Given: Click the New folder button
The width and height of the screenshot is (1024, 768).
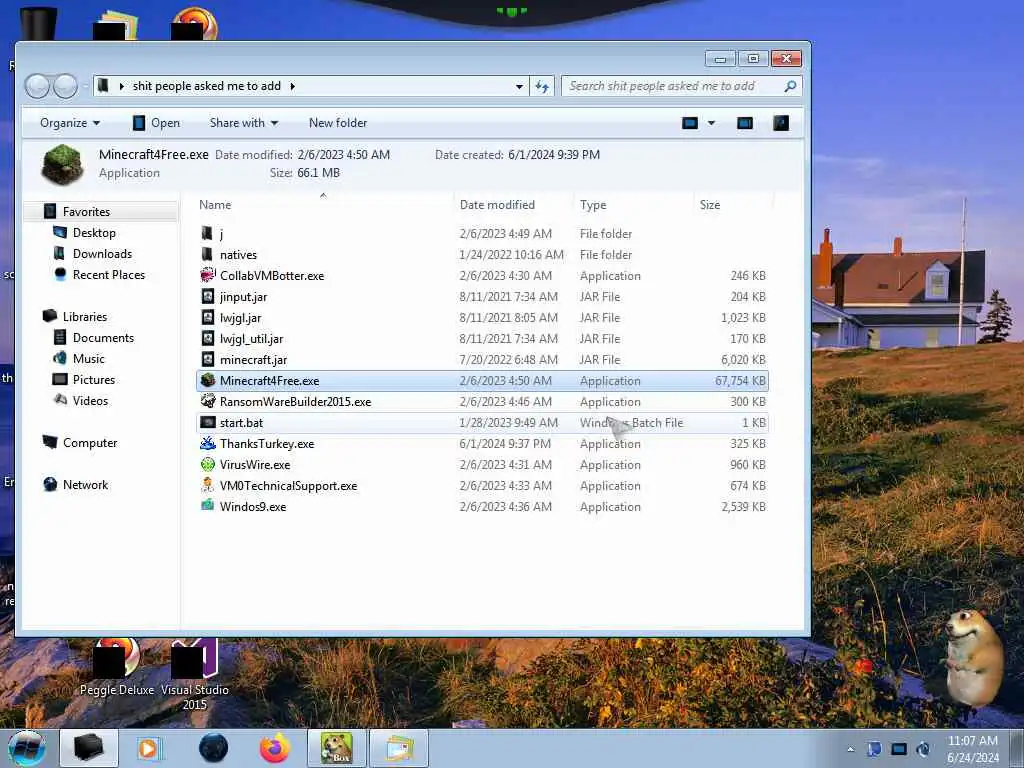Looking at the screenshot, I should [338, 123].
